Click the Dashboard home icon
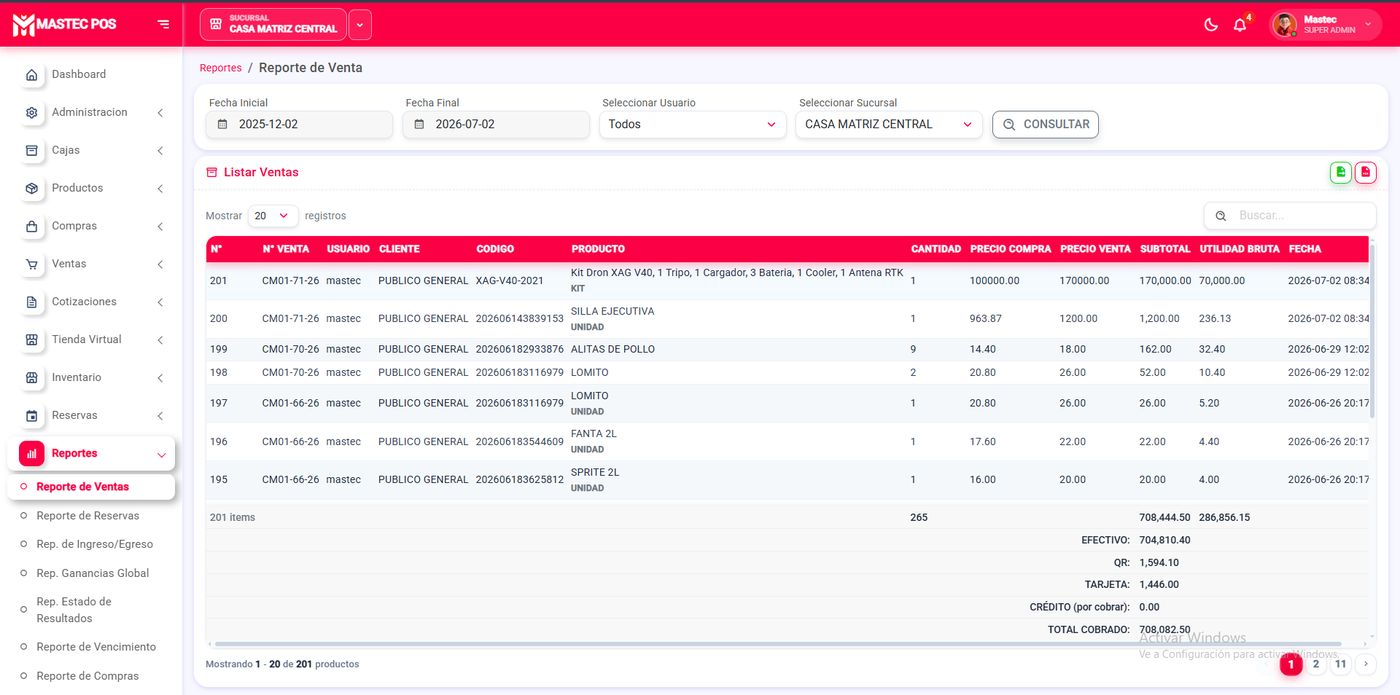This screenshot has height=695, width=1400. click(x=32, y=75)
